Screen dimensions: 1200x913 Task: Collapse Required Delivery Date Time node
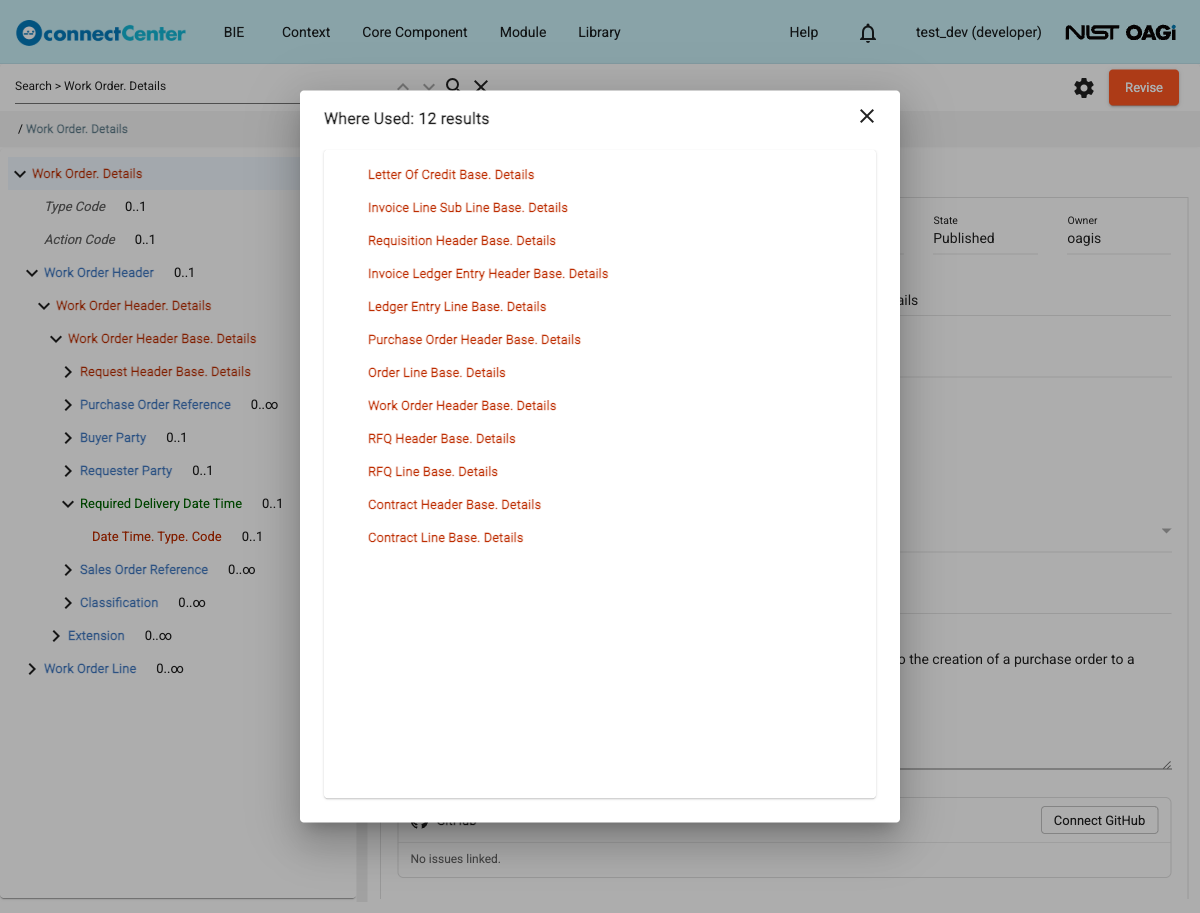point(68,504)
